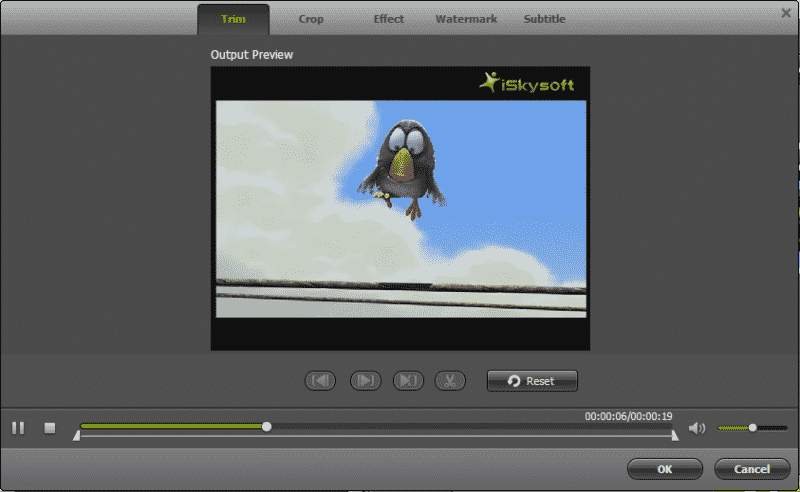The width and height of the screenshot is (800, 492).
Task: Mute audio with the speaker icon
Action: 697,428
